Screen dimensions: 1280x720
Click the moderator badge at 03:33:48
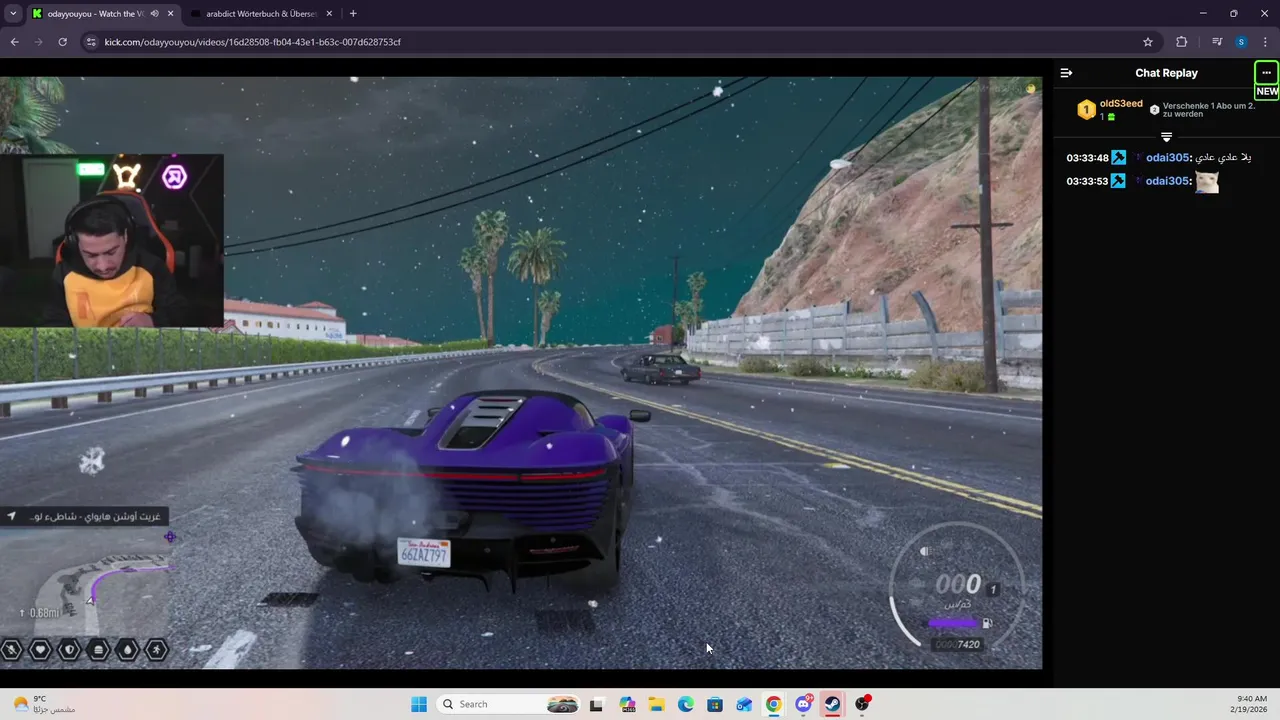[x=1119, y=158]
